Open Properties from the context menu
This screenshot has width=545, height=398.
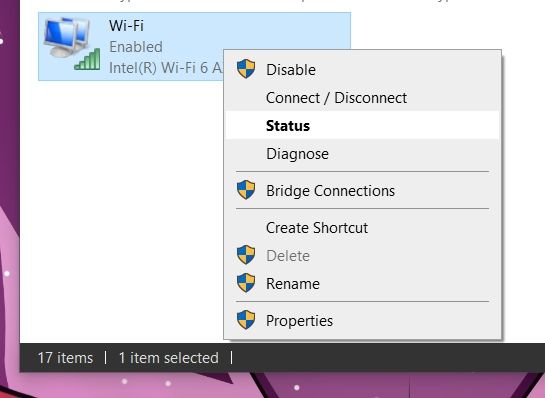click(x=362, y=320)
